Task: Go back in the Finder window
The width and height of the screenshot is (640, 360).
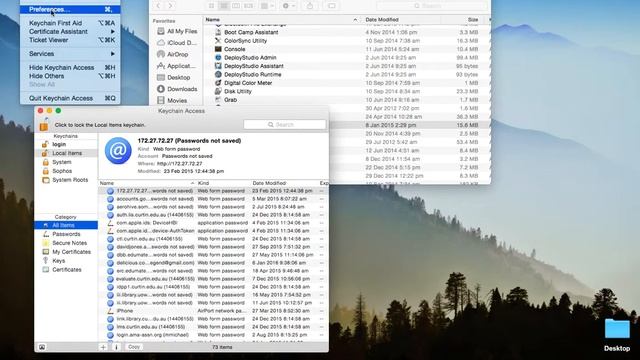Action: click(159, 6)
